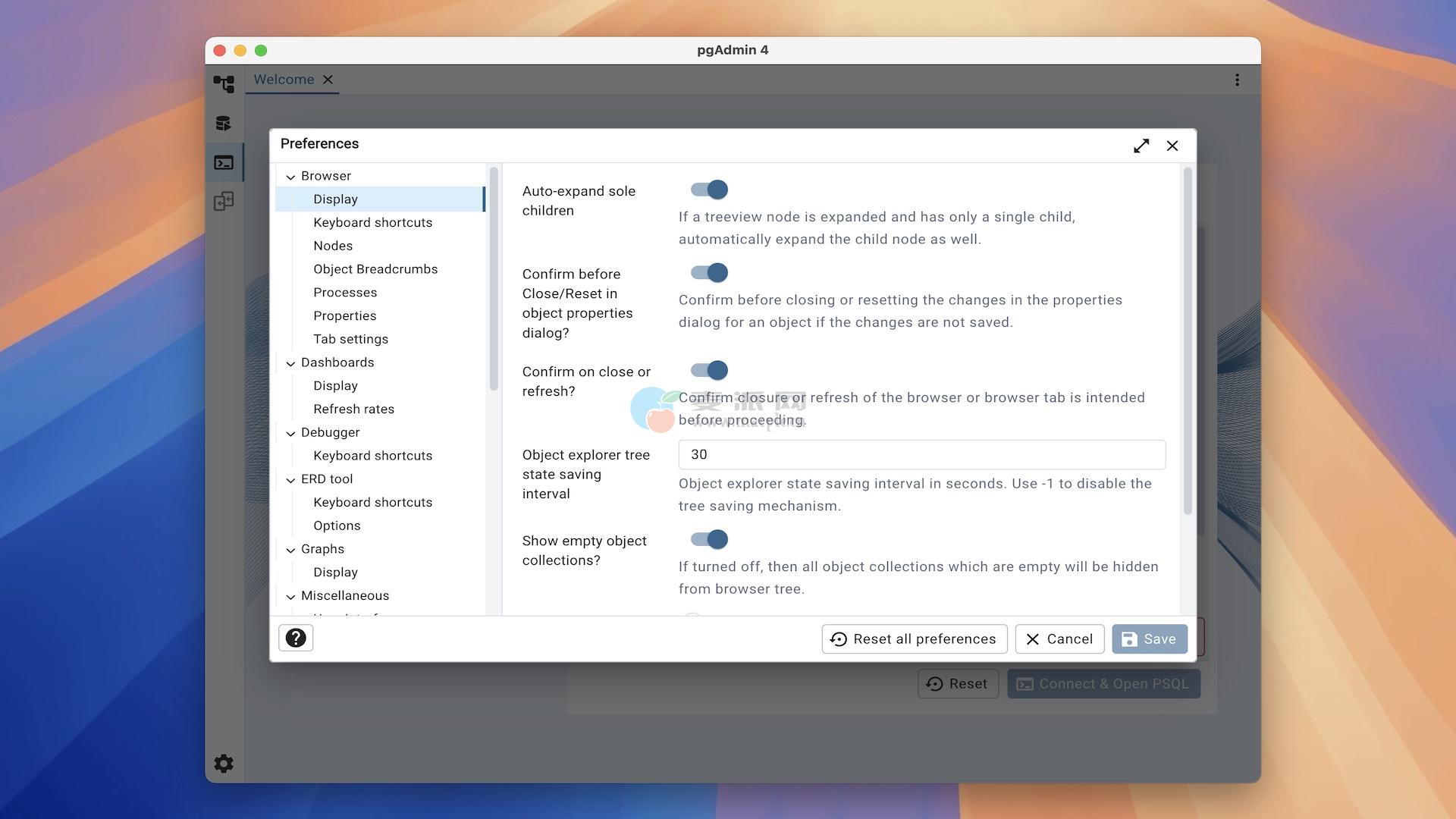Open the kebab menu in the tab bar

(1237, 80)
